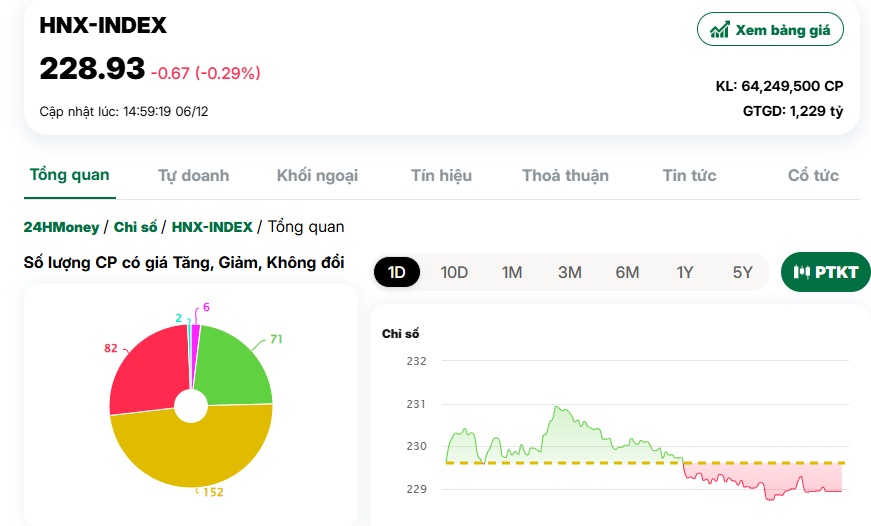Click the 232 axis value on the chart

416,361
